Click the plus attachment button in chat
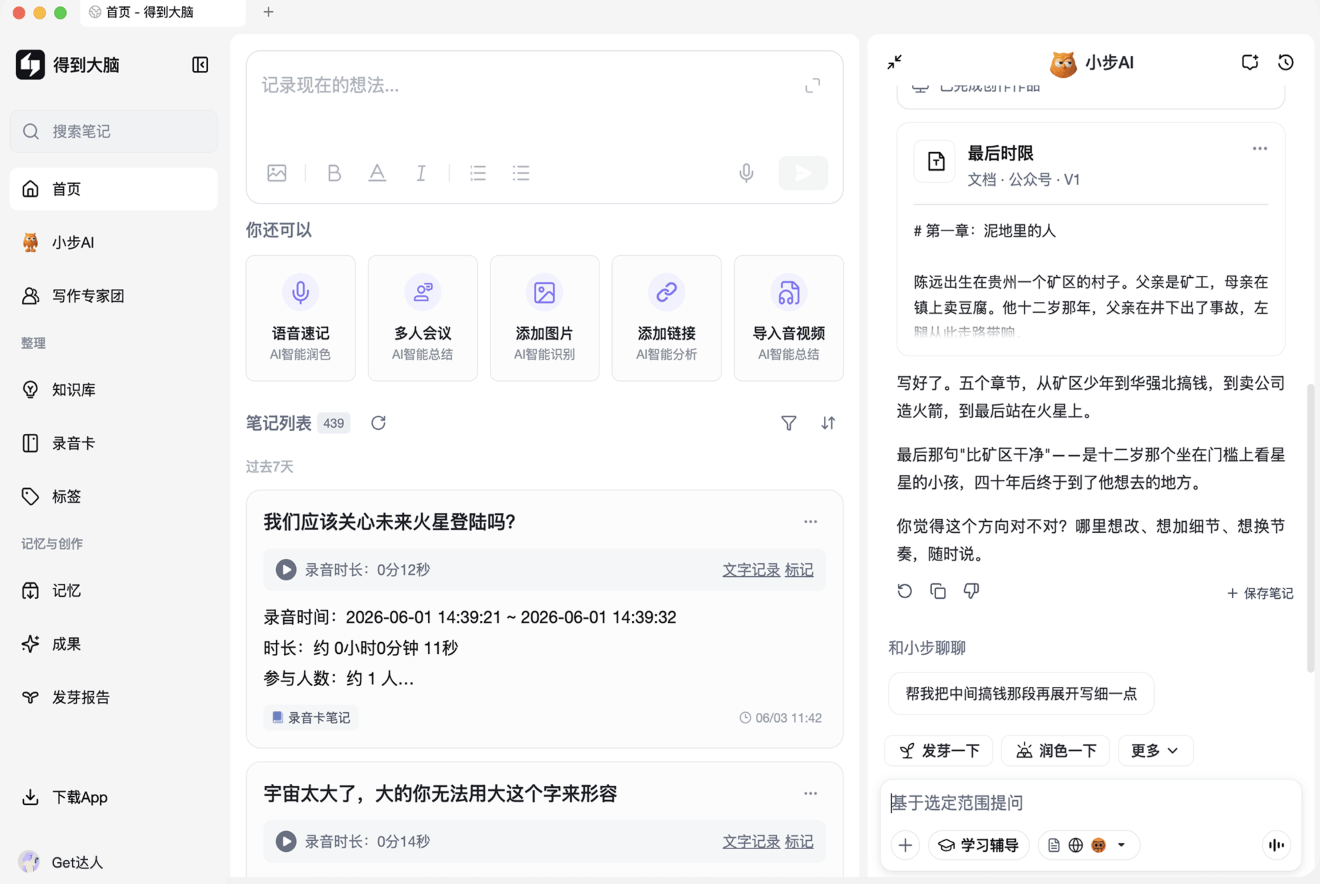 point(905,845)
